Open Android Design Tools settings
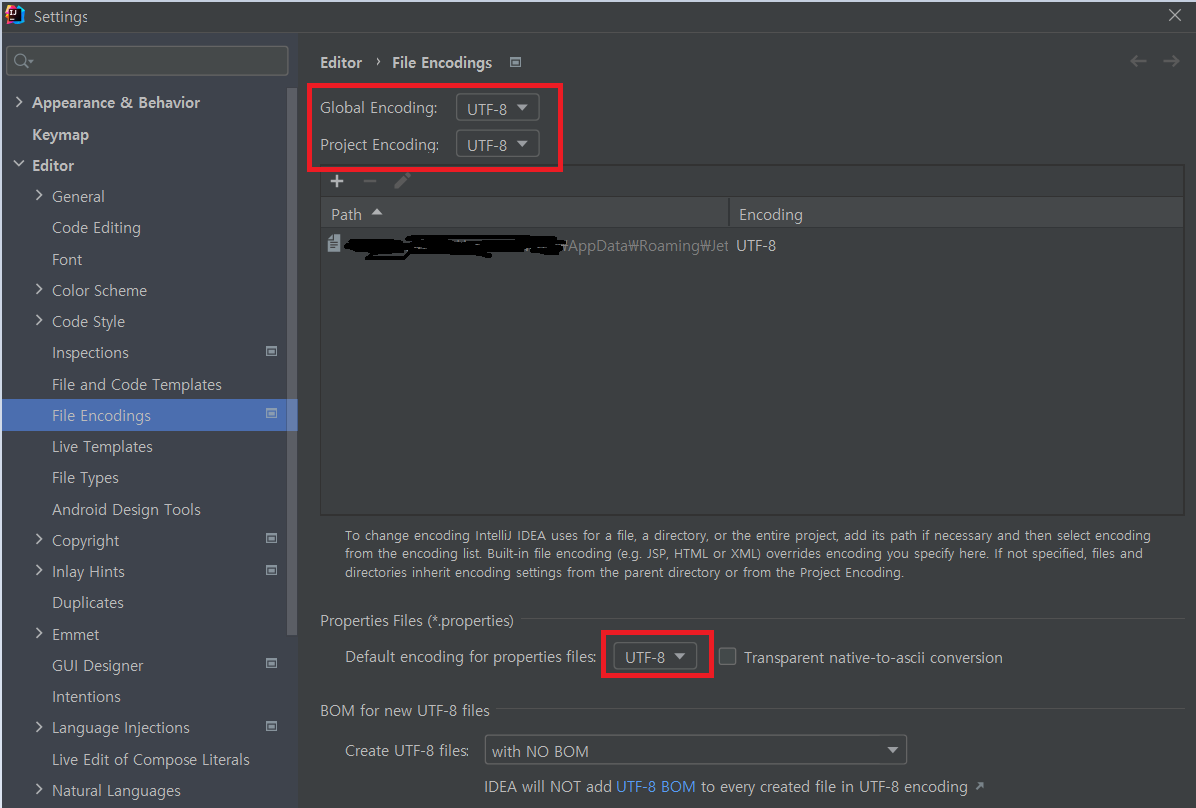This screenshot has height=808, width=1196. click(126, 509)
